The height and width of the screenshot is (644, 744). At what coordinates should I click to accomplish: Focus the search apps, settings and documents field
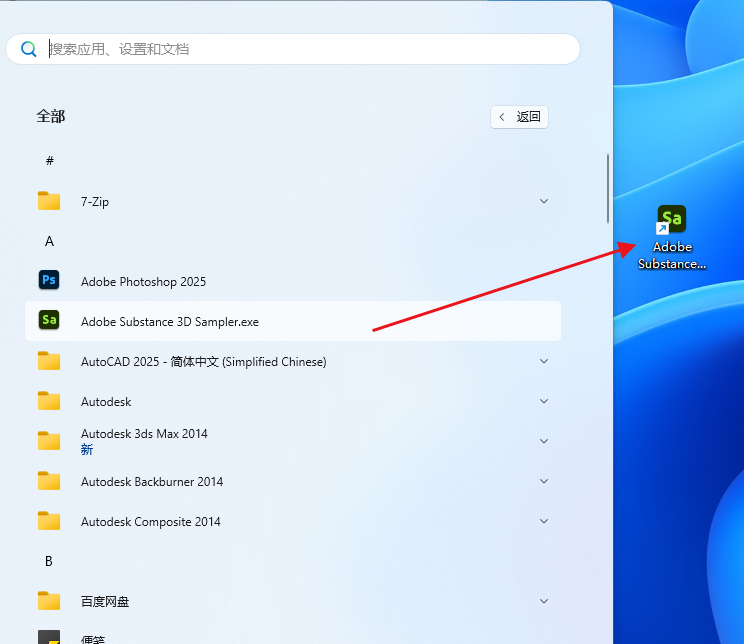[293, 49]
